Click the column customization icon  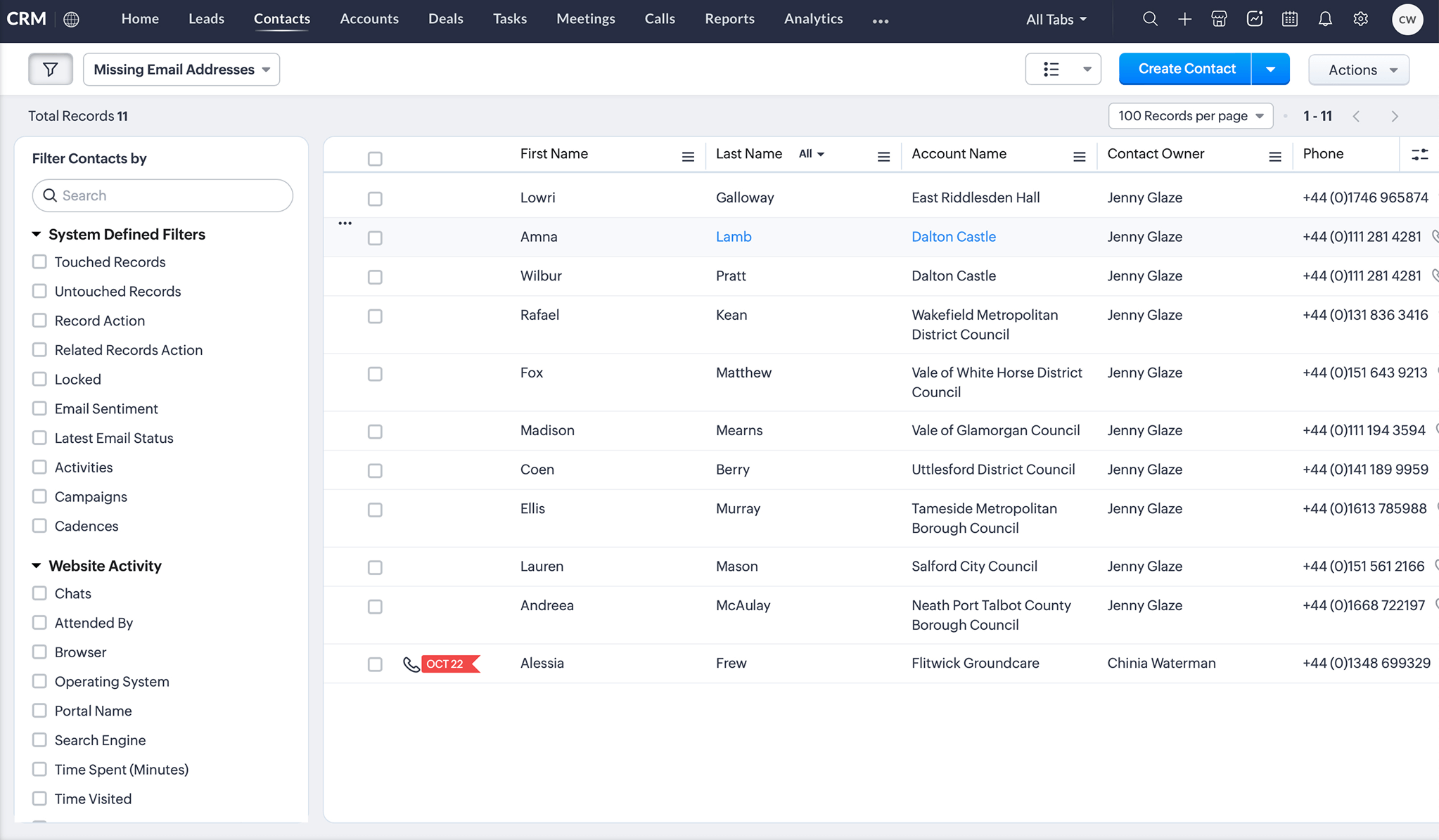pyautogui.click(x=1419, y=155)
